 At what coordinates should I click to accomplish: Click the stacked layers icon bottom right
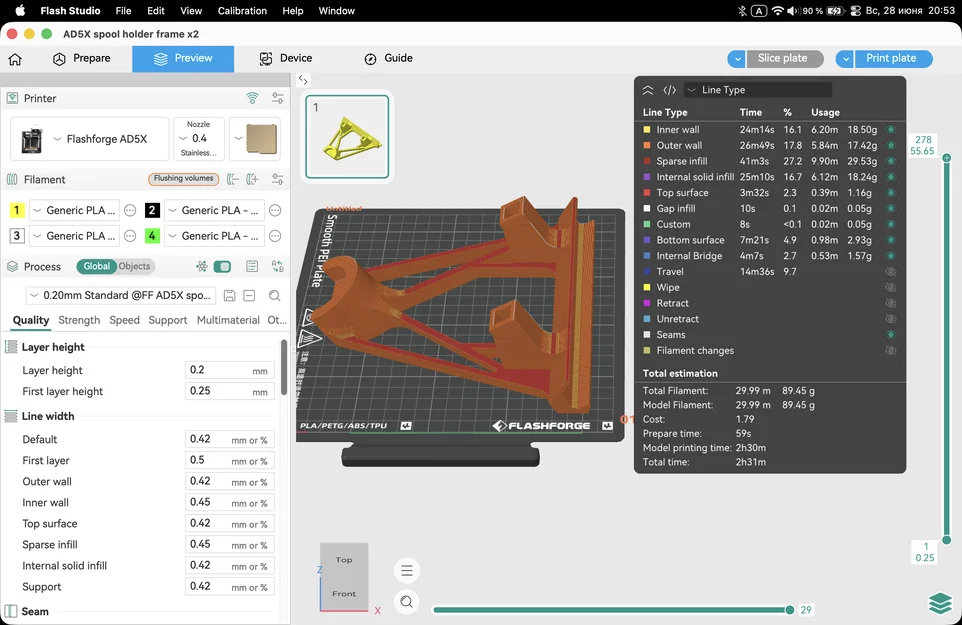[x=940, y=603]
